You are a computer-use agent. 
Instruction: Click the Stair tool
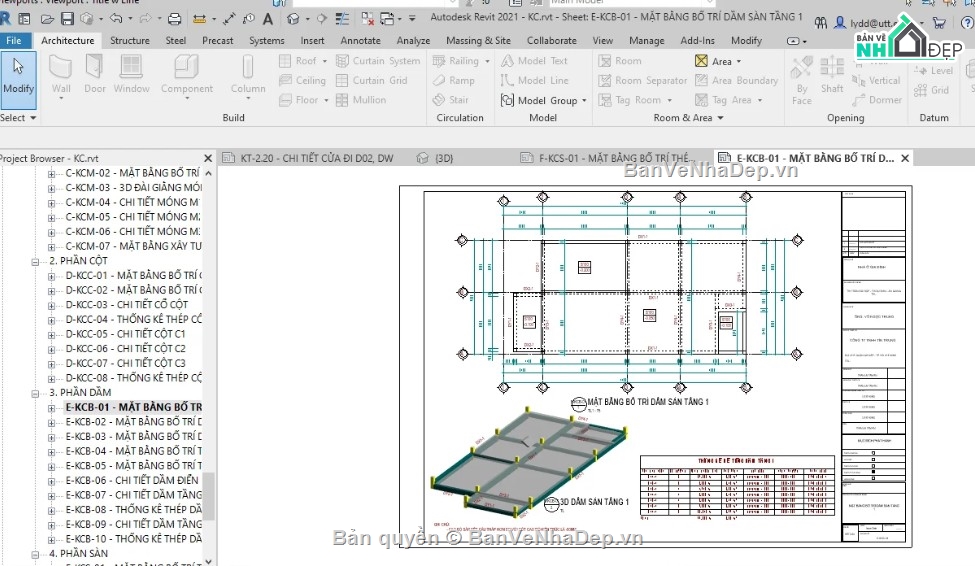point(450,100)
